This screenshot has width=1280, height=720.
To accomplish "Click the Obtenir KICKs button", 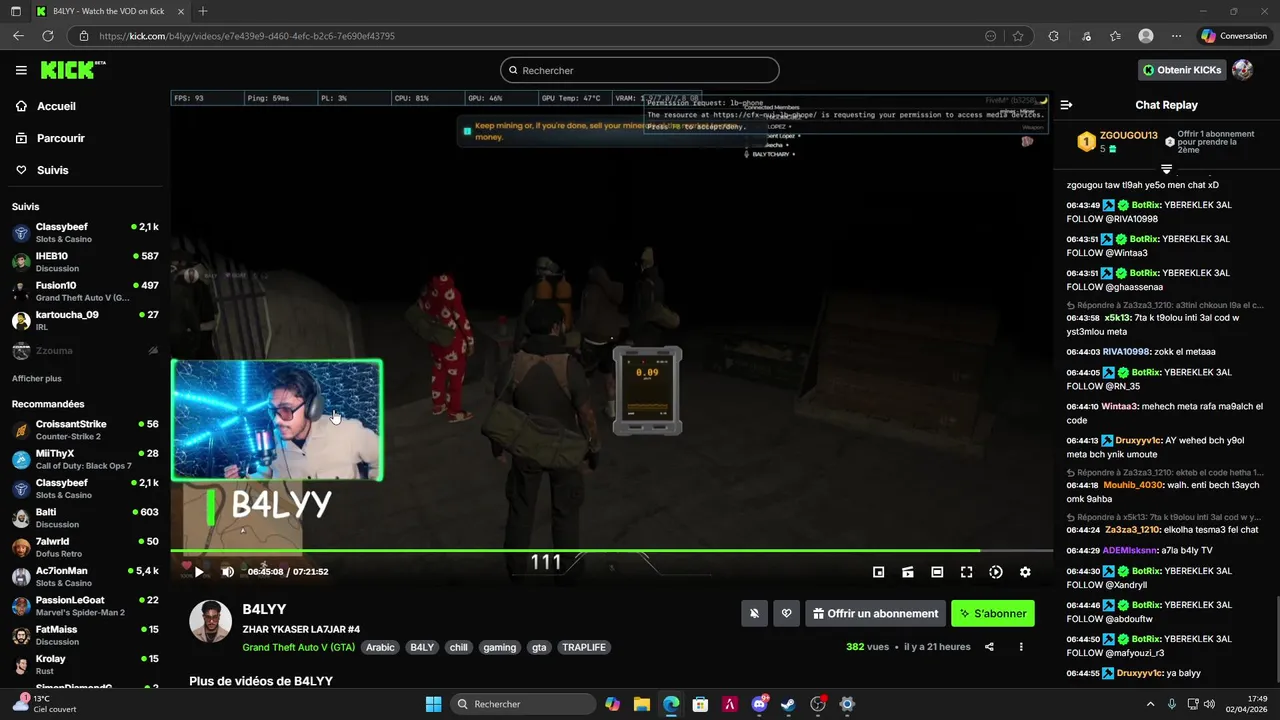I will click(1182, 70).
